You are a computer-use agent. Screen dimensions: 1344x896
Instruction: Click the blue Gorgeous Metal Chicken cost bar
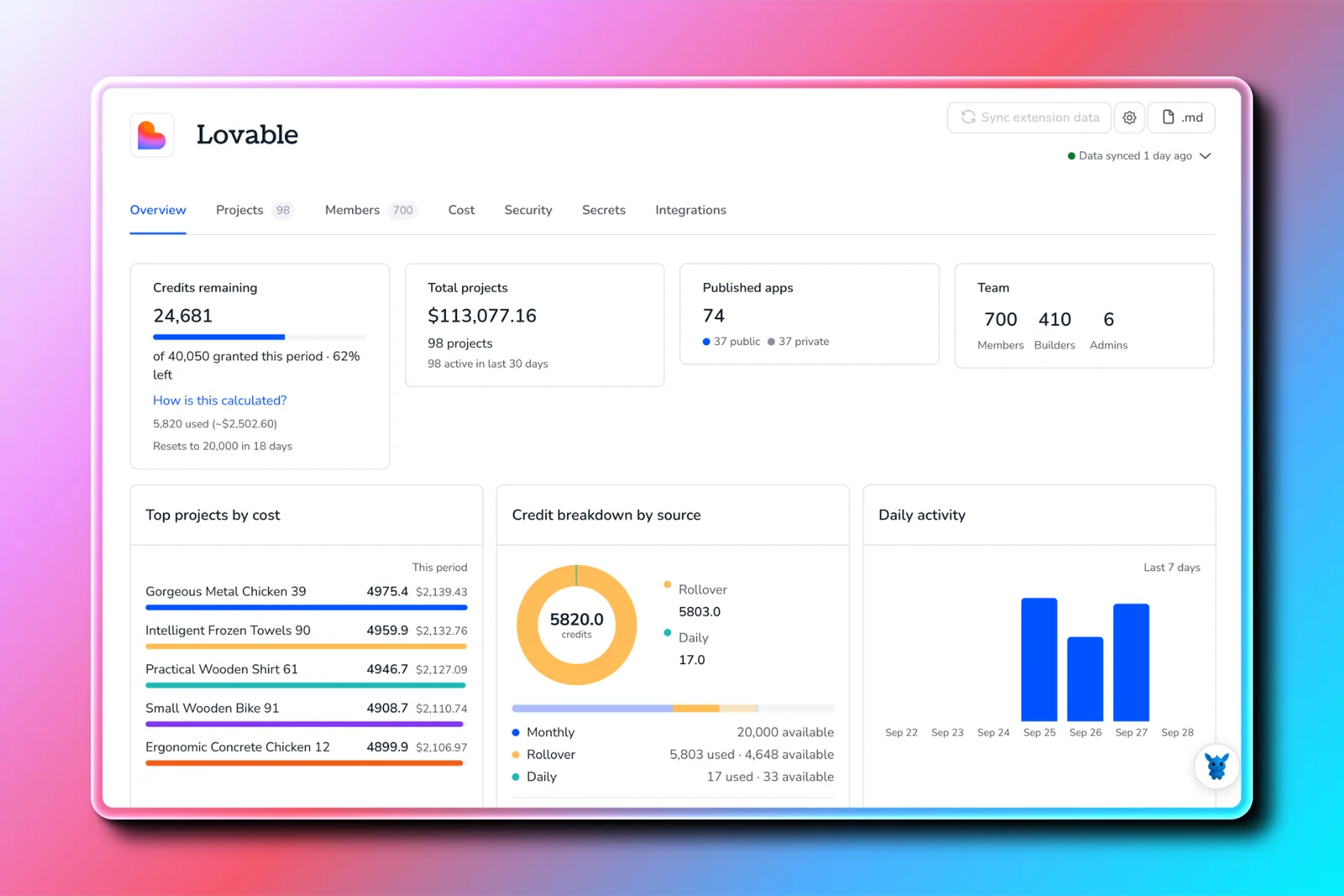pyautogui.click(x=307, y=607)
